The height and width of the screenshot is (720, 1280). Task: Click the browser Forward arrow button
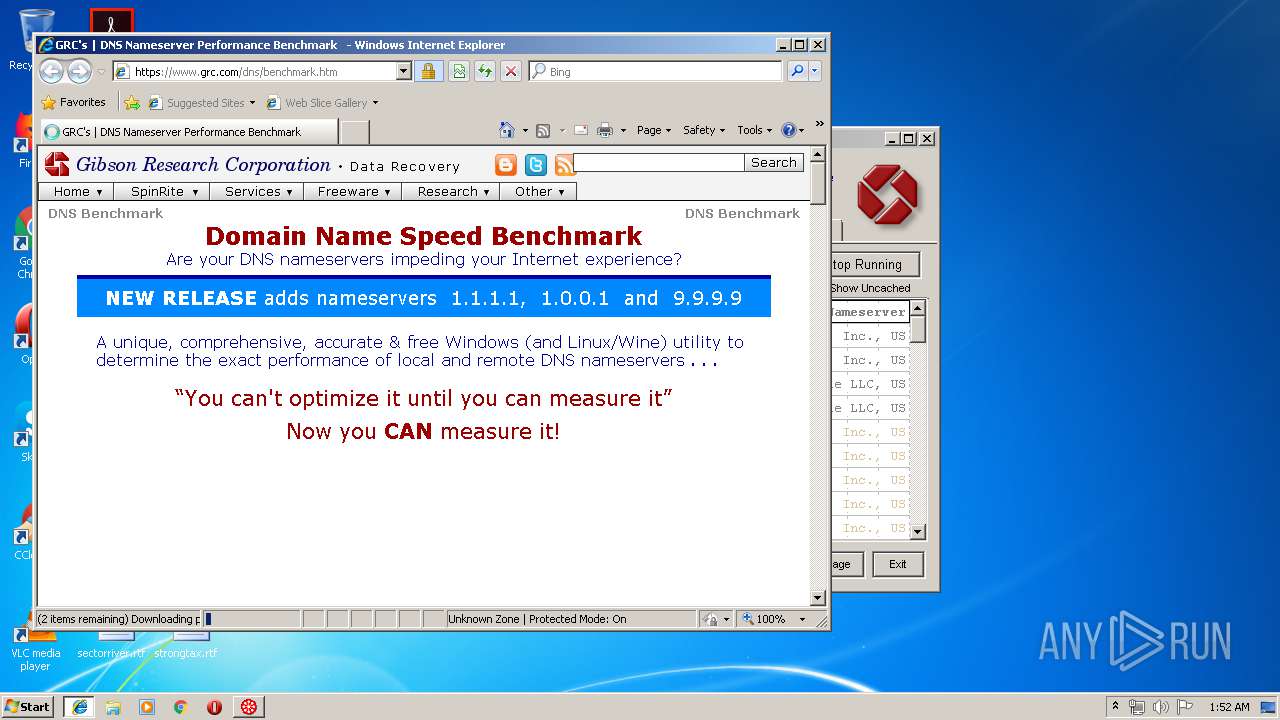[x=79, y=71]
